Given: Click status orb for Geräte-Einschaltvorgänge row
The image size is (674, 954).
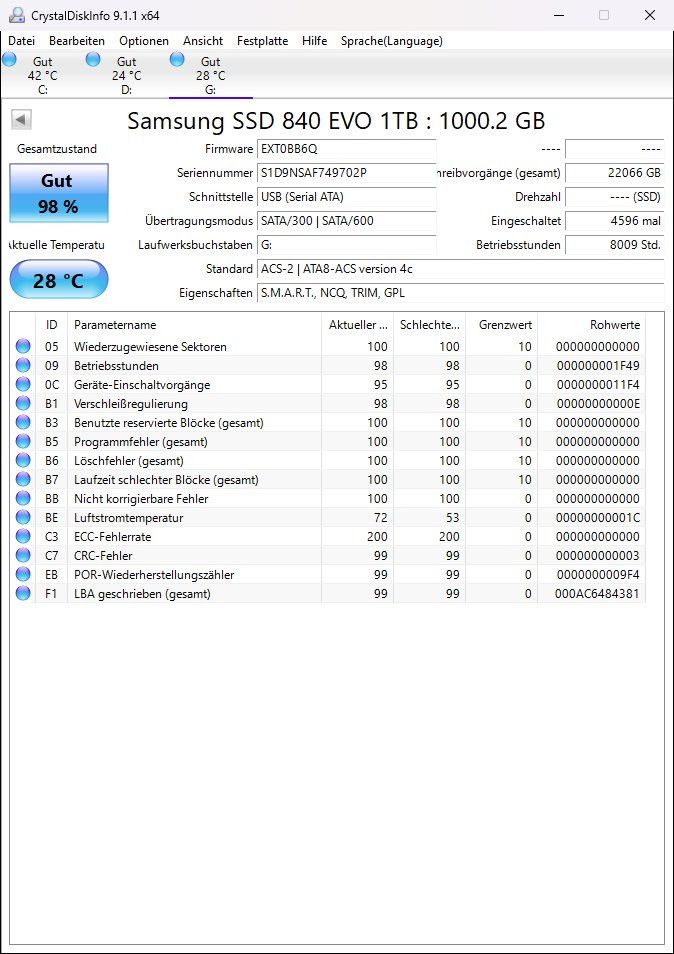Looking at the screenshot, I should coord(23,385).
